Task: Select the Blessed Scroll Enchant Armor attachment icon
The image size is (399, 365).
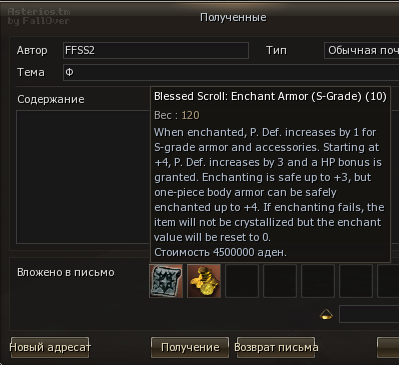Action: pyautogui.click(x=166, y=281)
